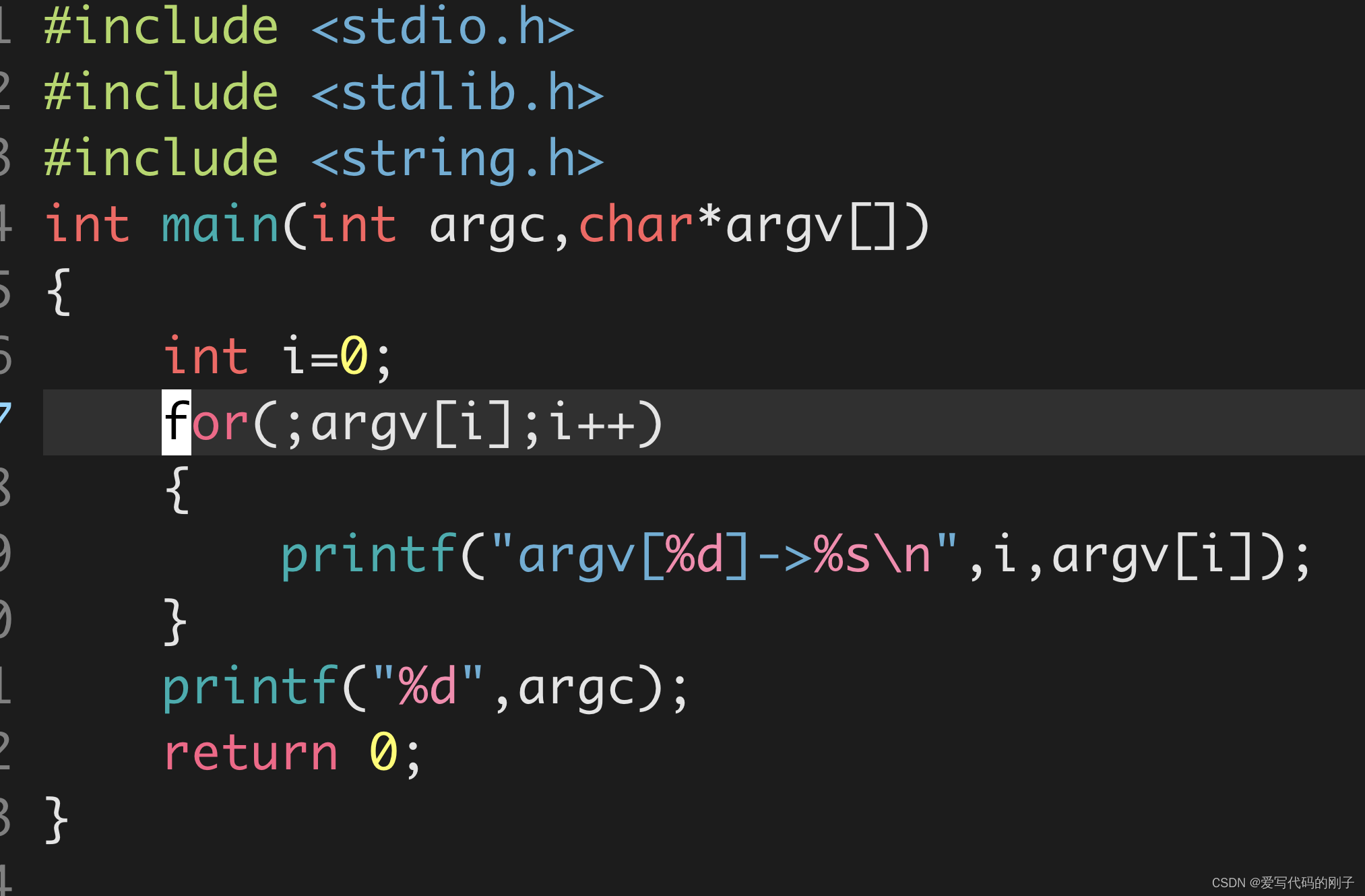Click the 'return' keyword
This screenshot has height=896, width=1365.
tap(251, 753)
